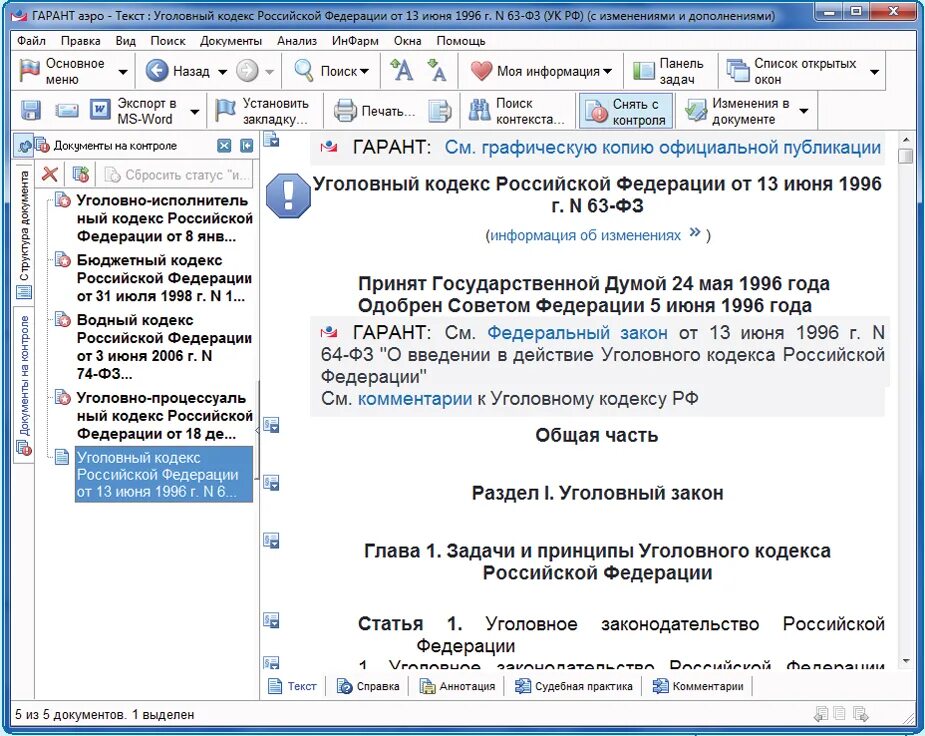
Task: Click comment marker icon beside Общая часть
Action: pyautogui.click(x=271, y=425)
